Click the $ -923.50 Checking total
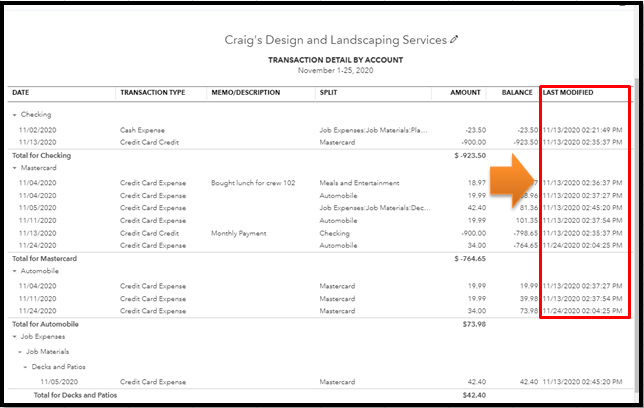 pyautogui.click(x=470, y=155)
